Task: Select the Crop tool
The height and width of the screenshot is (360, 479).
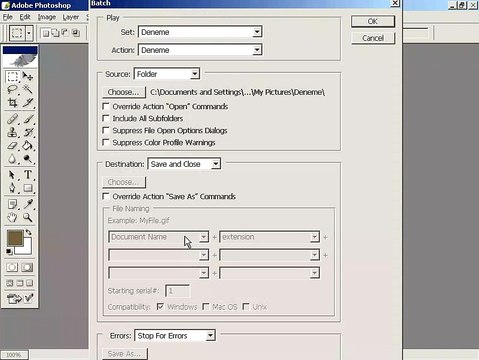Action: tap(13, 103)
